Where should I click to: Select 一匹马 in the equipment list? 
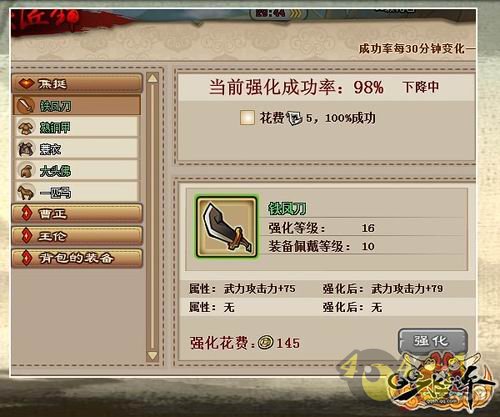click(76, 192)
